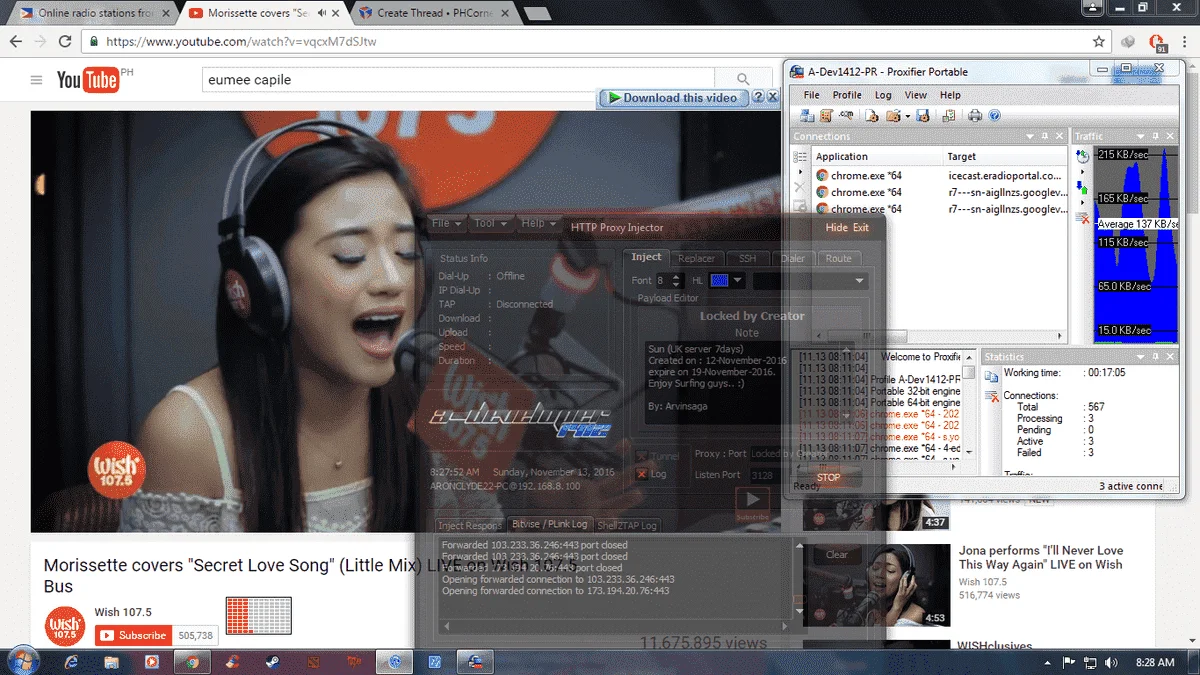Screen dimensions: 1200x675
Task: Click Save Profile floppy icon in Proxifier
Action: point(923,116)
